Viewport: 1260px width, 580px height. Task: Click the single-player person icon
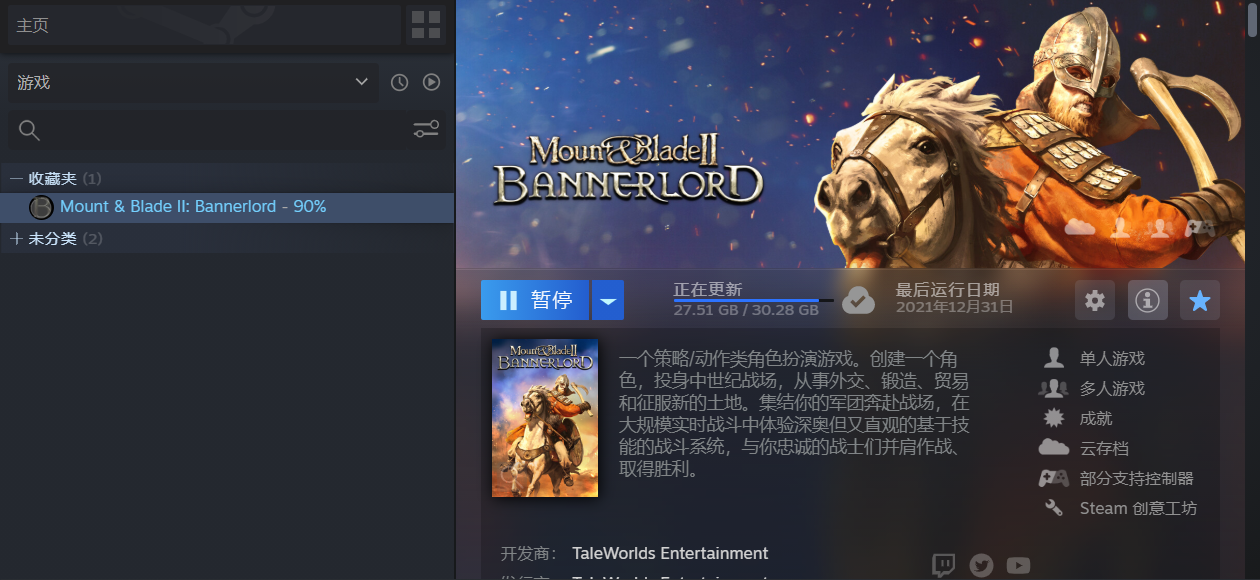pos(1054,358)
